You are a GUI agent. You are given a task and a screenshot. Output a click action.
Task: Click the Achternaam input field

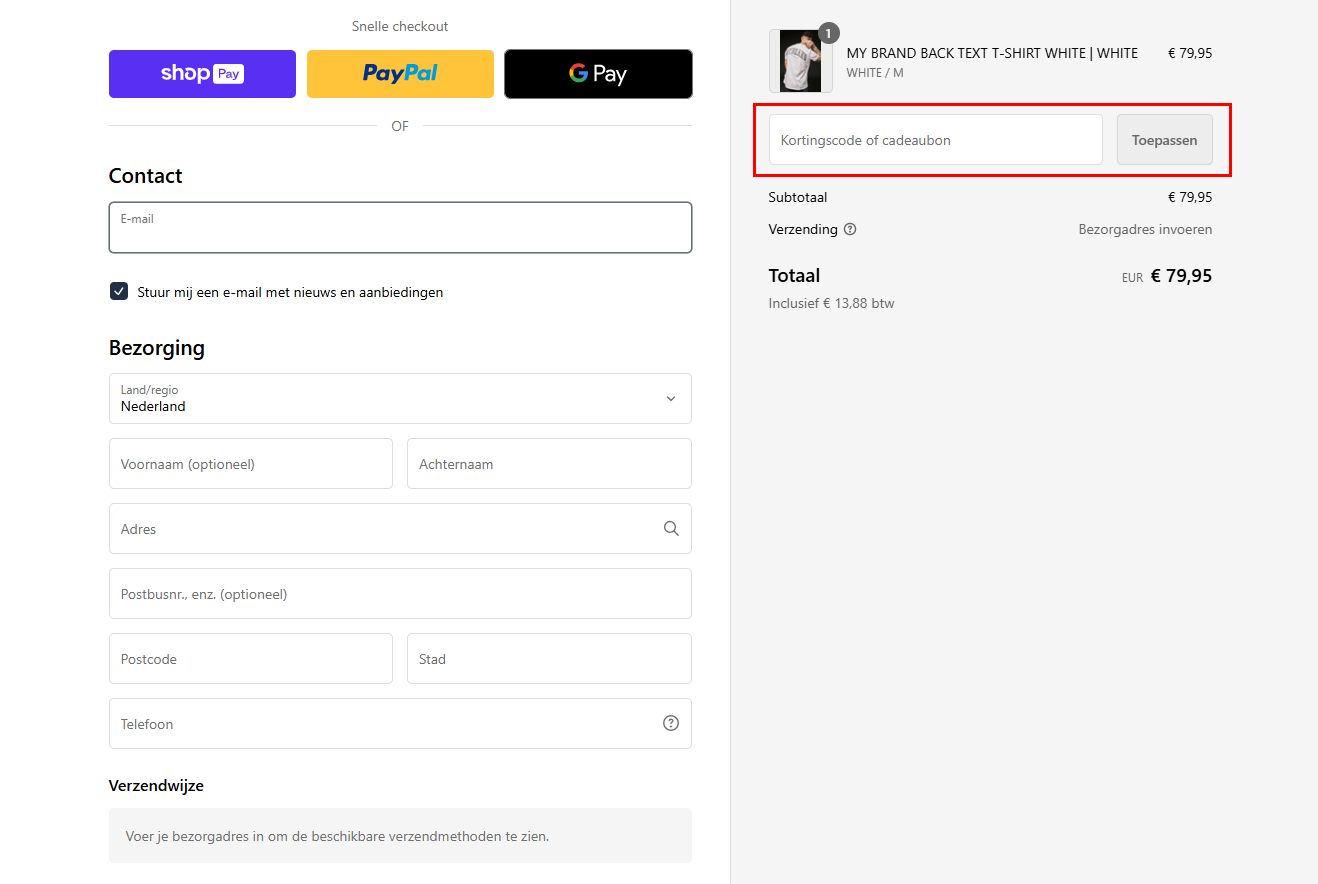[x=548, y=464]
